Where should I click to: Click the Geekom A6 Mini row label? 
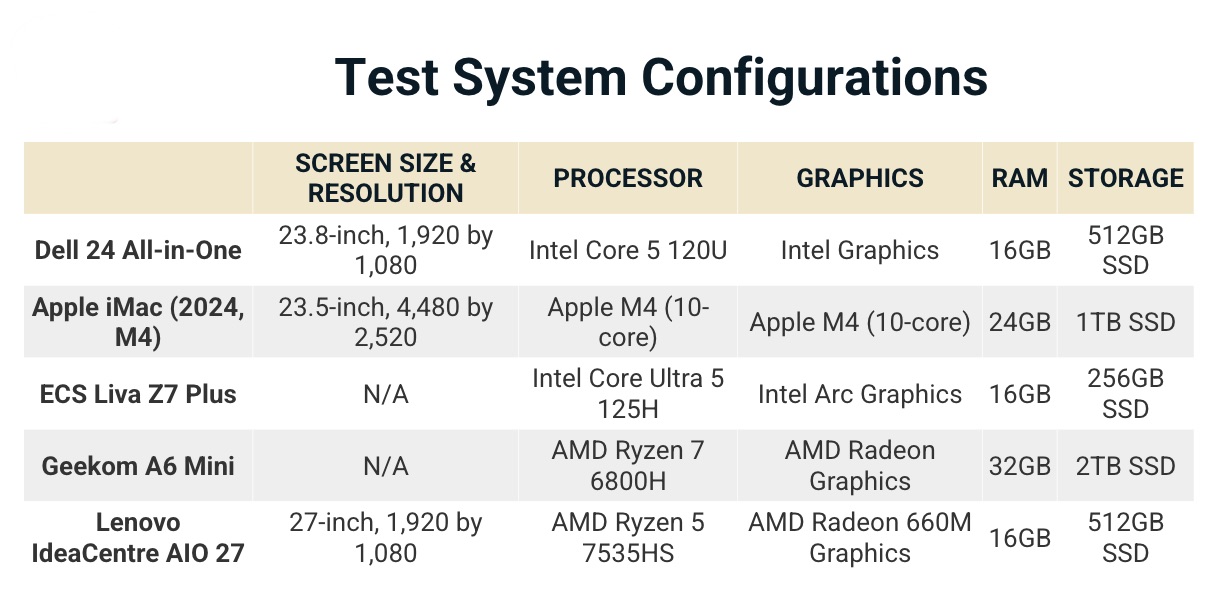(x=140, y=466)
